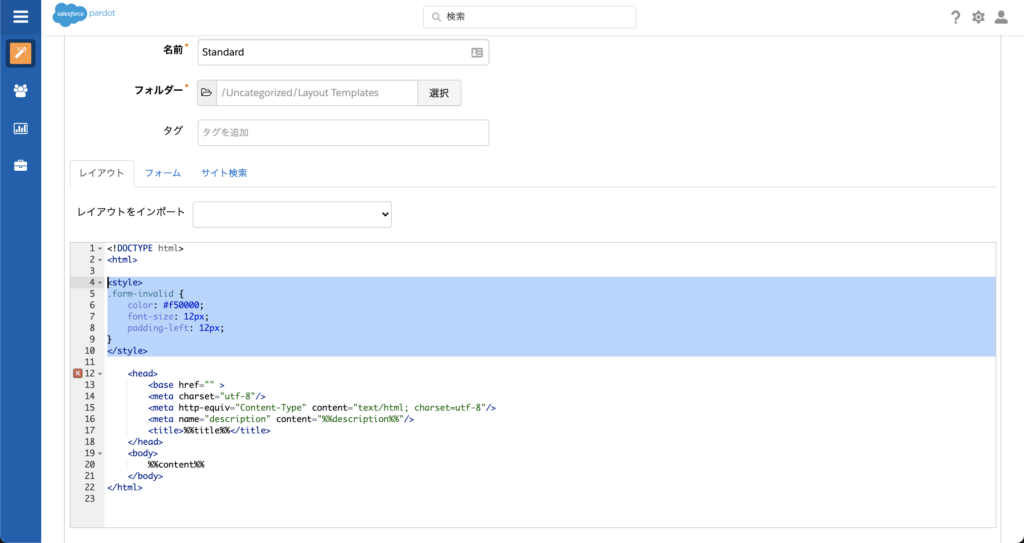The width and height of the screenshot is (1024, 543).
Task: Open the Reports chart icon in sidebar
Action: point(20,128)
